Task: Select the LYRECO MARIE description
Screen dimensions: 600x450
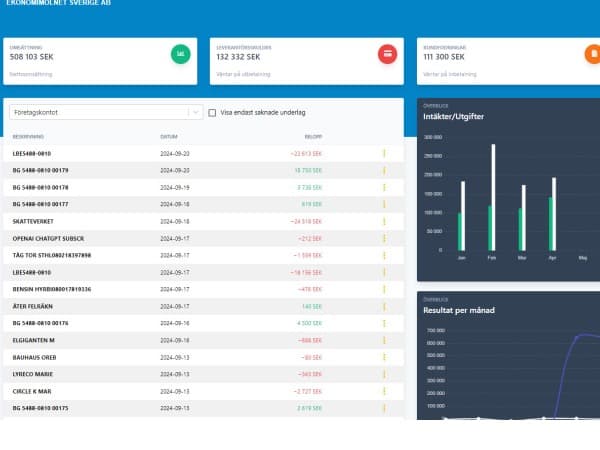Action: tap(33, 374)
